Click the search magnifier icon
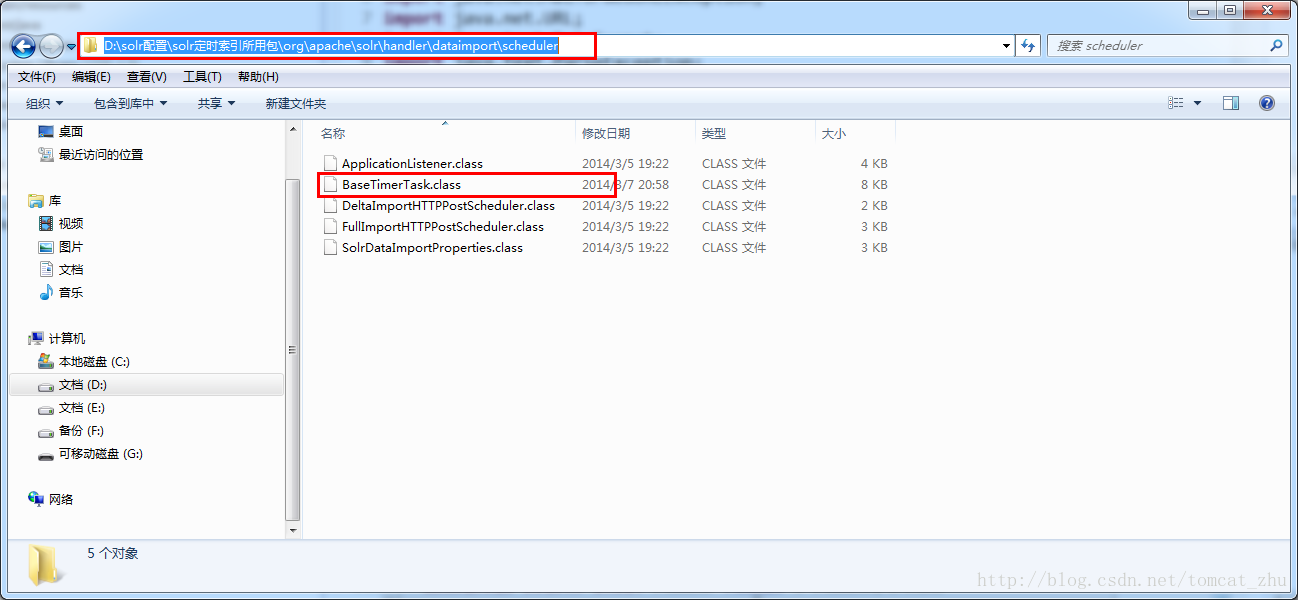 [x=1276, y=46]
